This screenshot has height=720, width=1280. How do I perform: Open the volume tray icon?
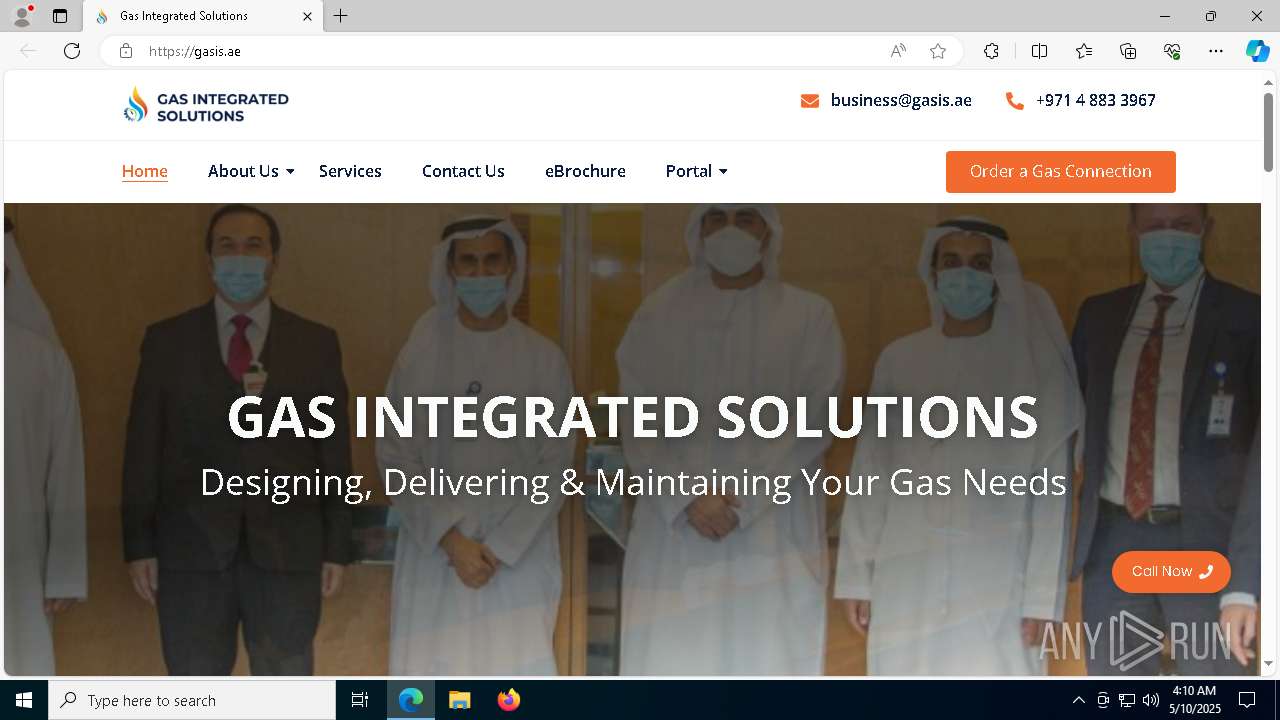(x=1151, y=700)
